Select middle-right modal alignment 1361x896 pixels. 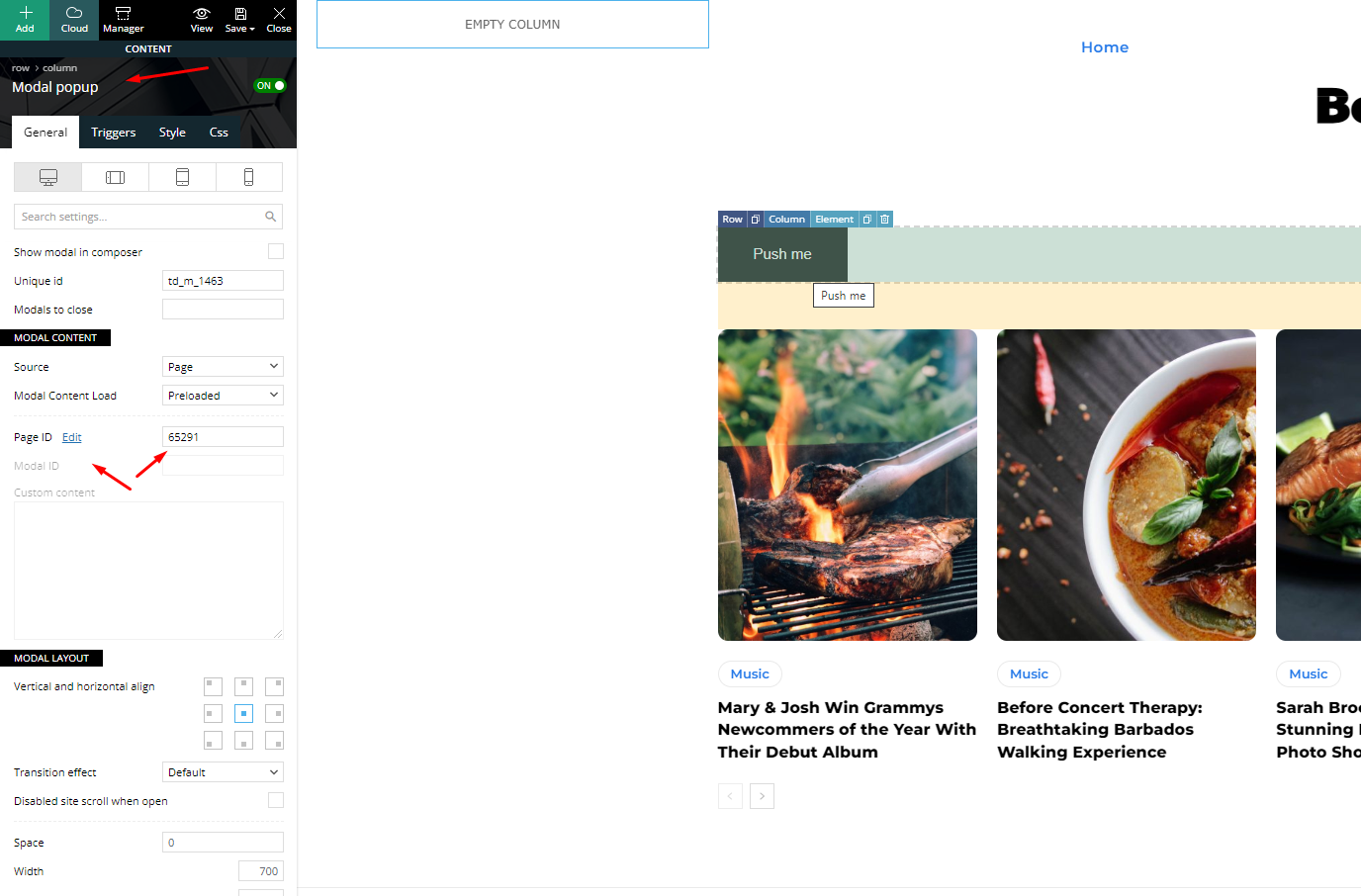tap(274, 713)
